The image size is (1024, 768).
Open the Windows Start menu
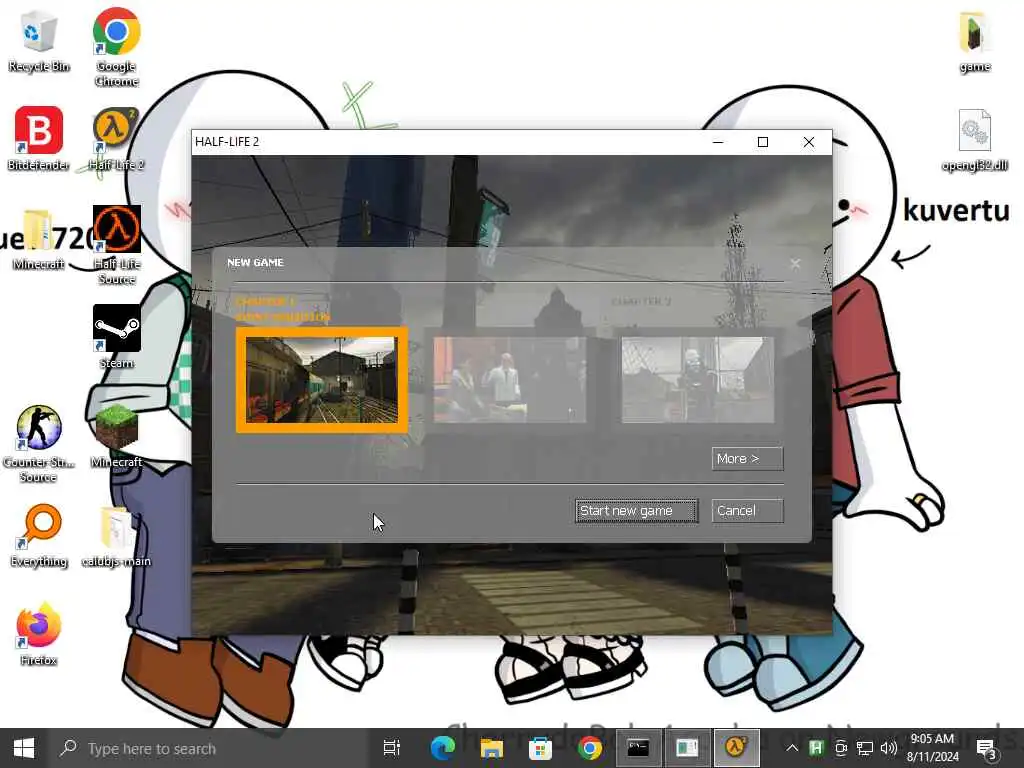pyautogui.click(x=24, y=748)
